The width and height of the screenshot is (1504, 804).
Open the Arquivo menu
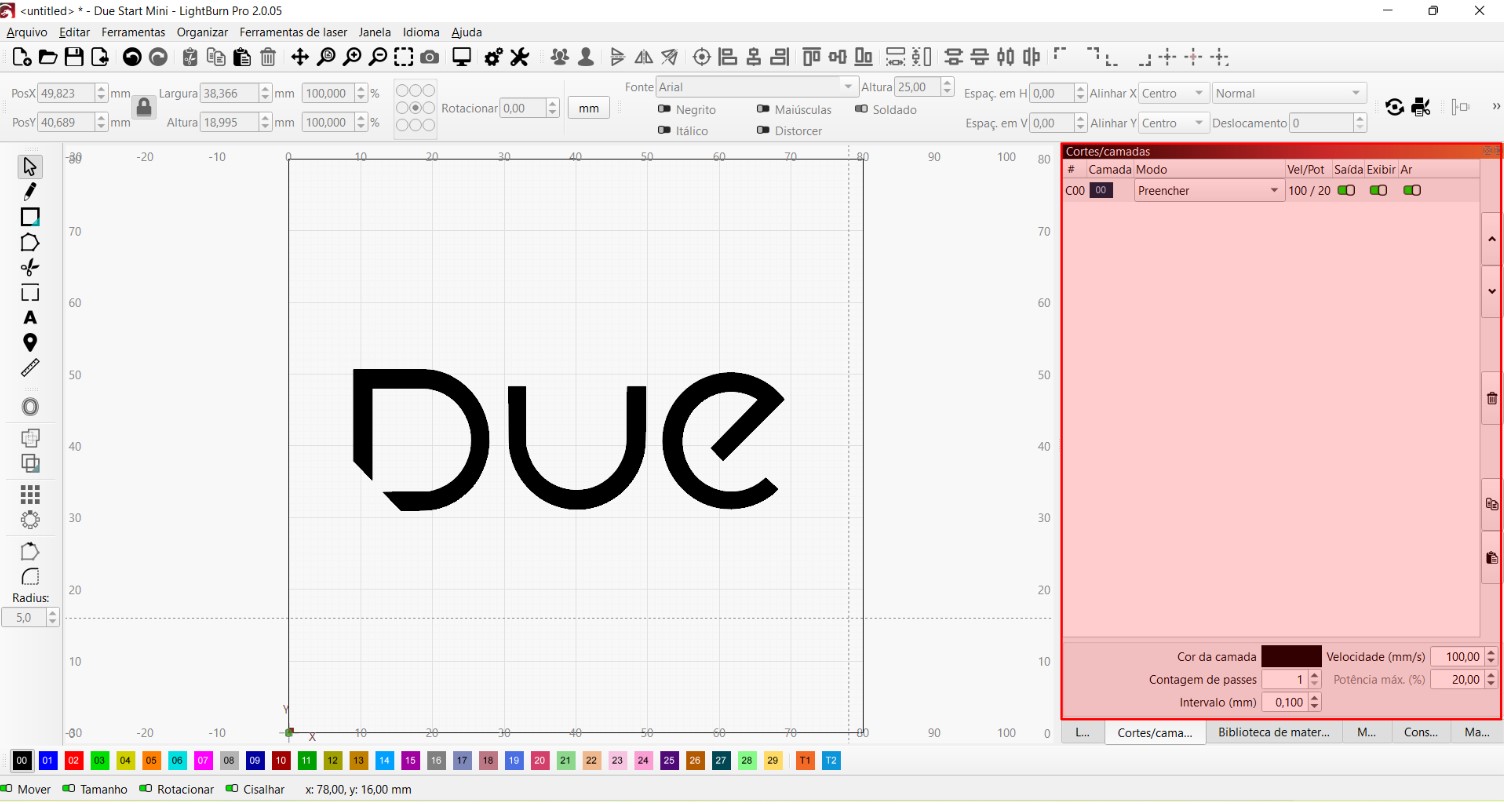pos(27,32)
